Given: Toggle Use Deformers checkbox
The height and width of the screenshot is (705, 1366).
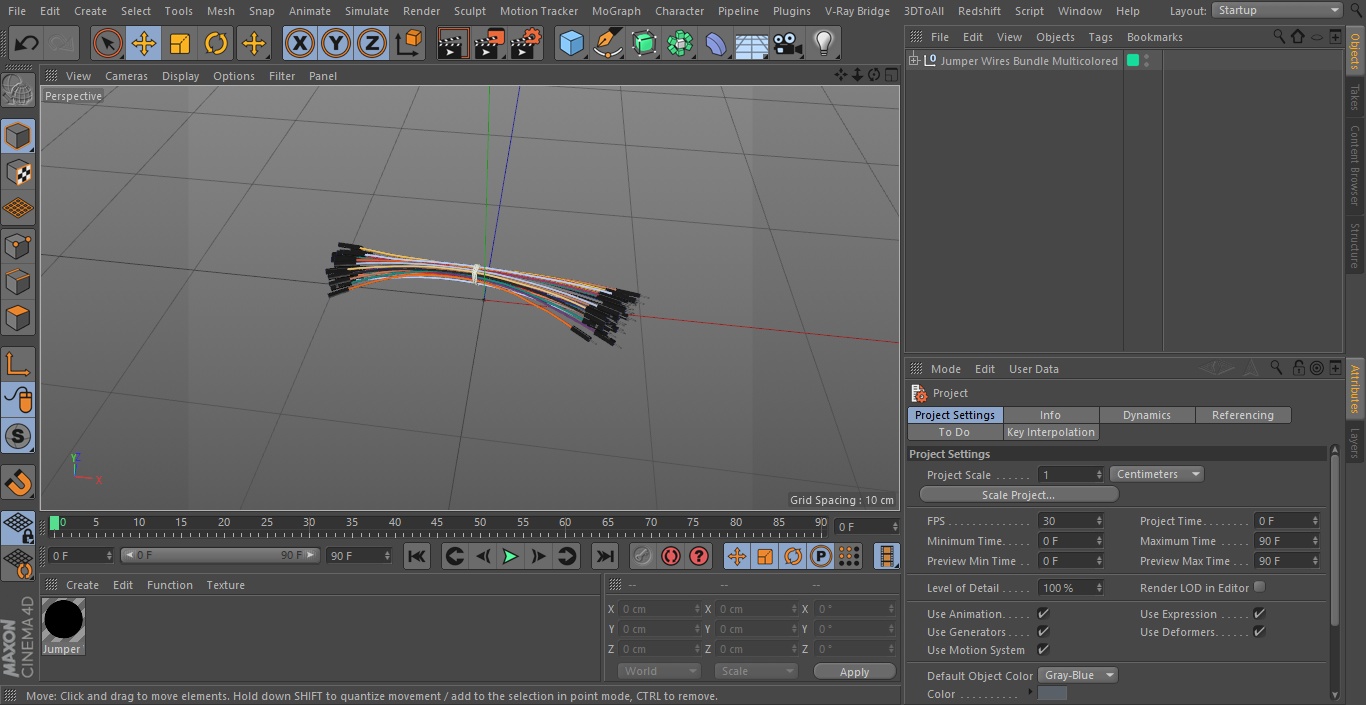Looking at the screenshot, I should tap(1259, 631).
